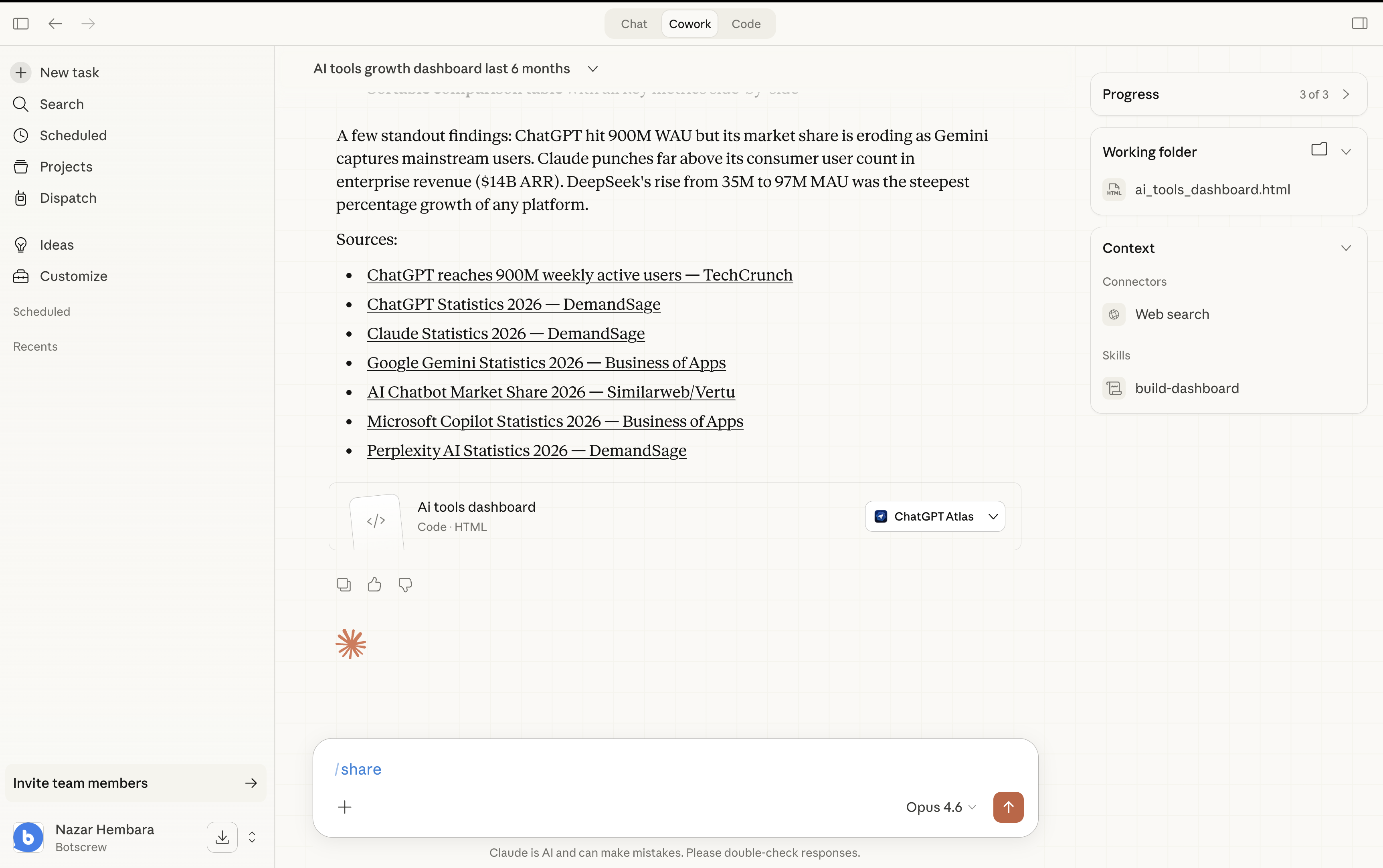Click the thumbs down feedback icon
1383x868 pixels.
(405, 584)
